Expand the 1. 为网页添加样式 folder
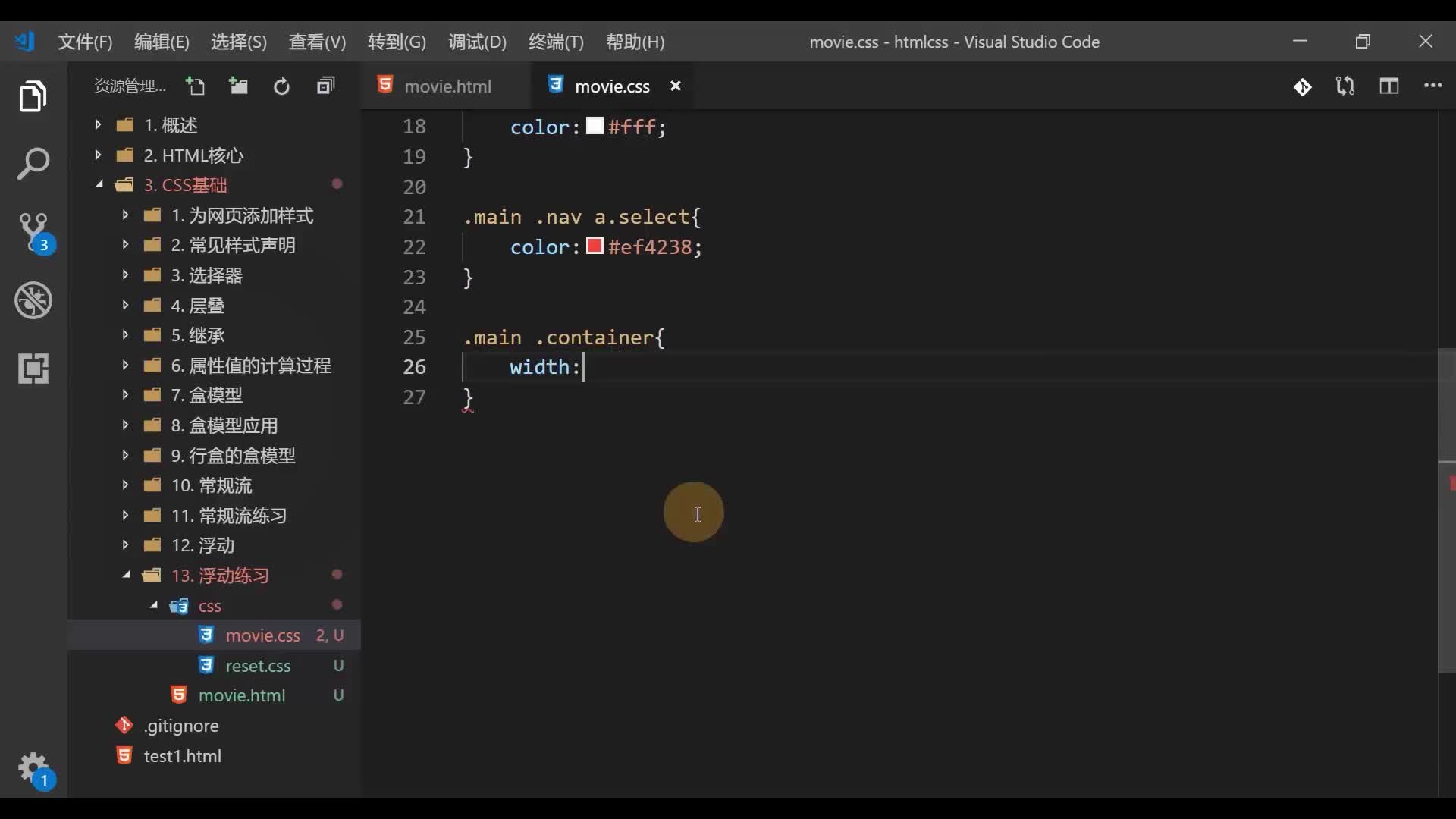The image size is (1456, 819). (x=125, y=215)
